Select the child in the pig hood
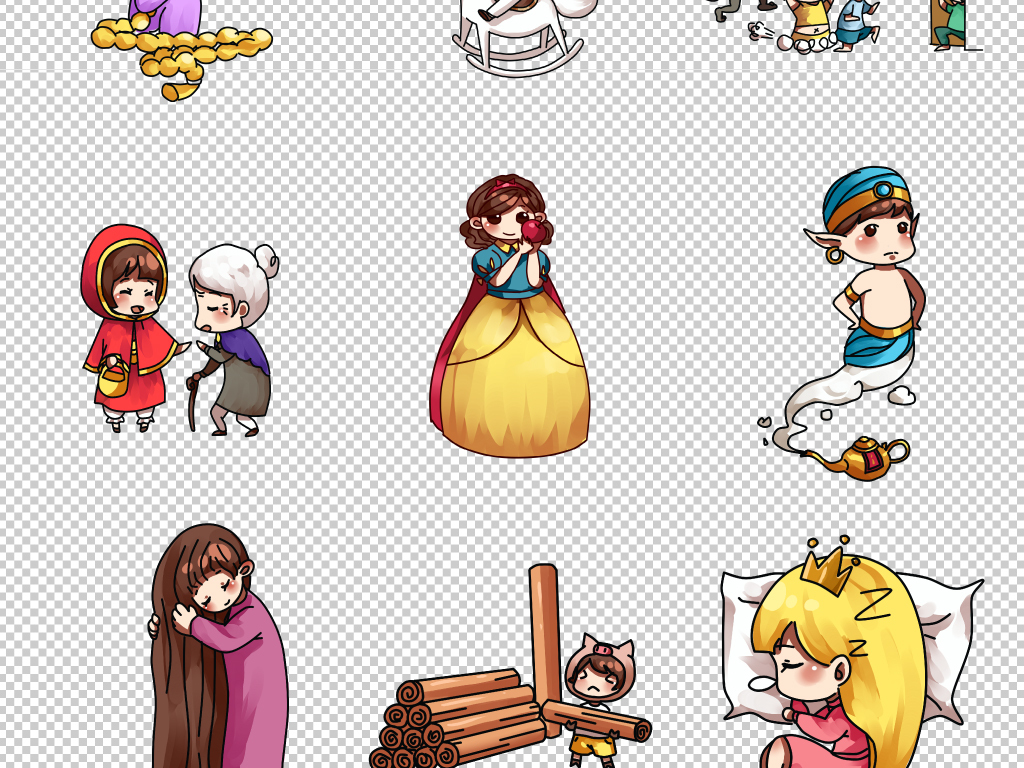1024x768 pixels. click(x=600, y=700)
